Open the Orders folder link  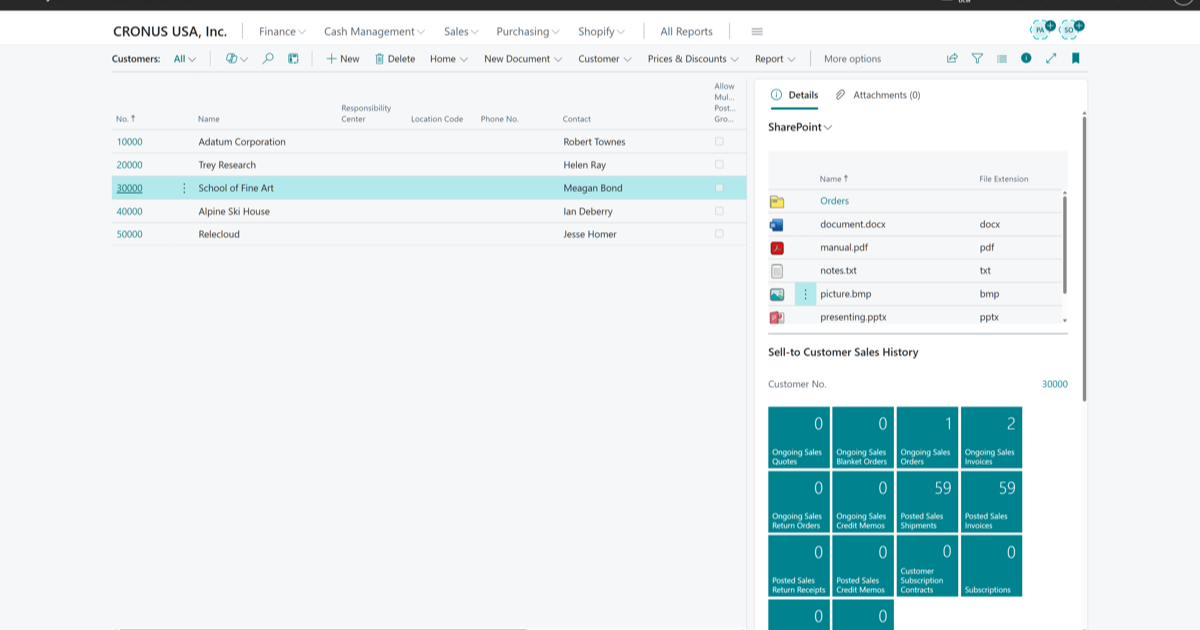pos(834,201)
